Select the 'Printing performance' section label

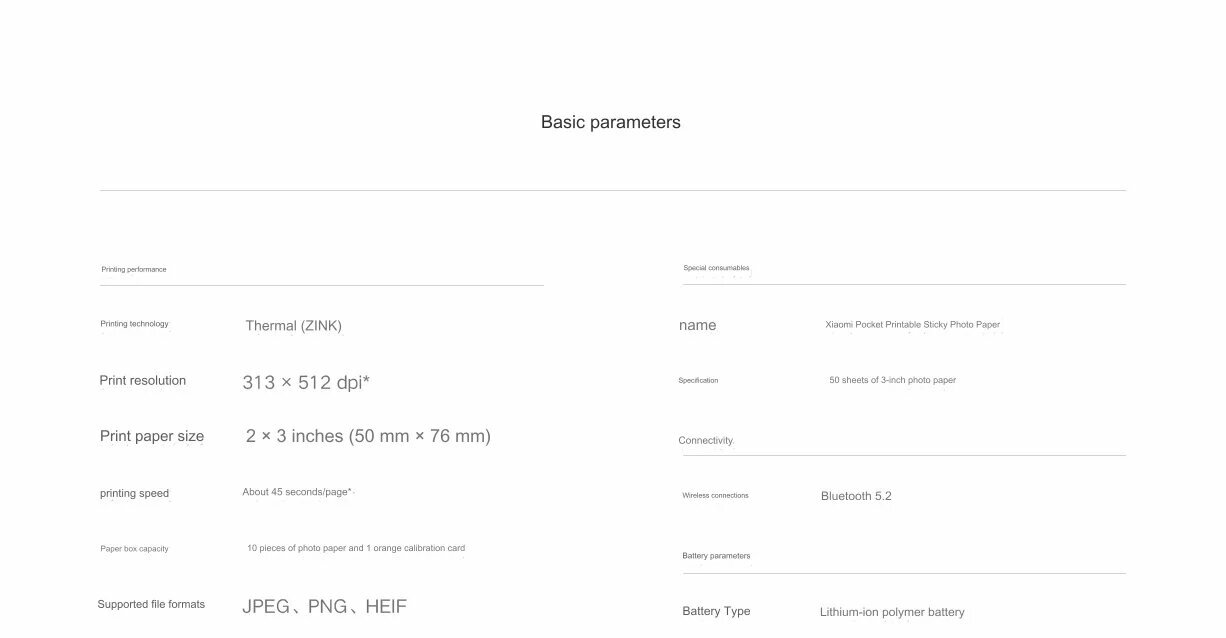pyautogui.click(x=134, y=269)
